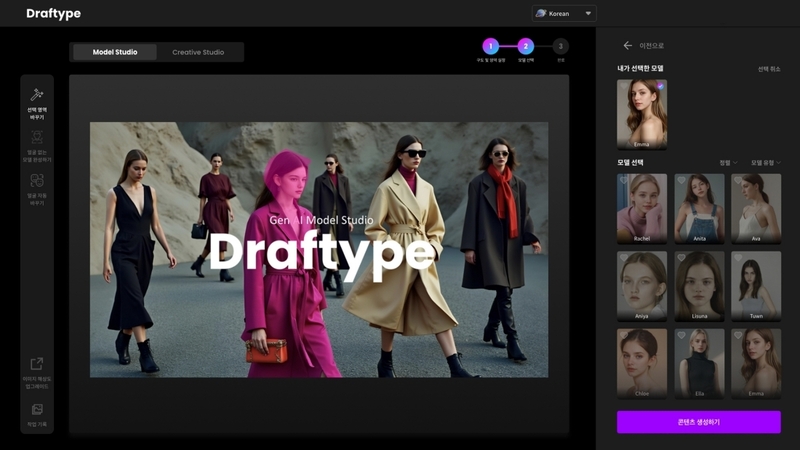Toggle favorite heart on Ella card
This screenshot has width=800, height=450.
(681, 336)
